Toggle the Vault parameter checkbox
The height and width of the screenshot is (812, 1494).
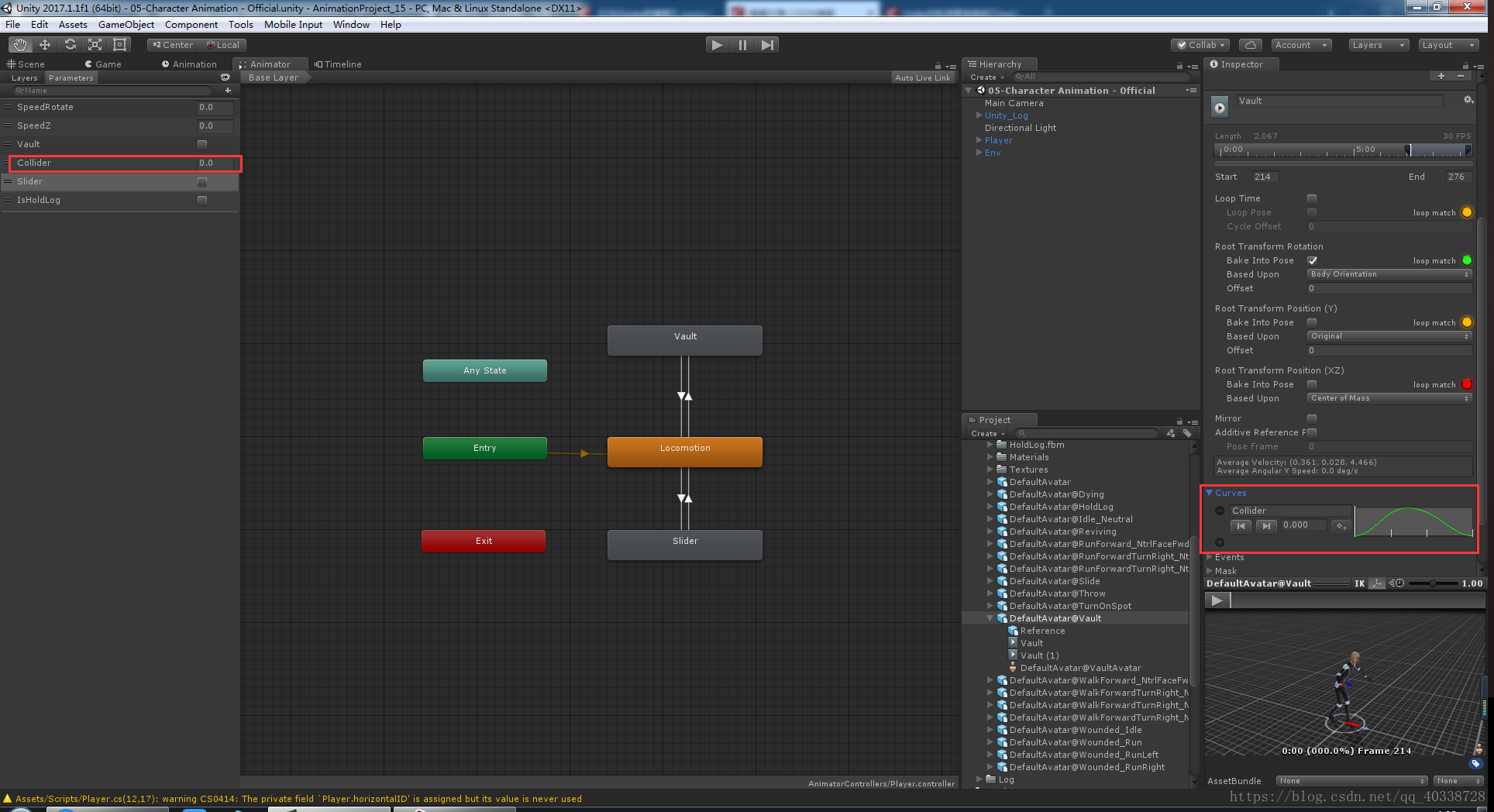202,144
